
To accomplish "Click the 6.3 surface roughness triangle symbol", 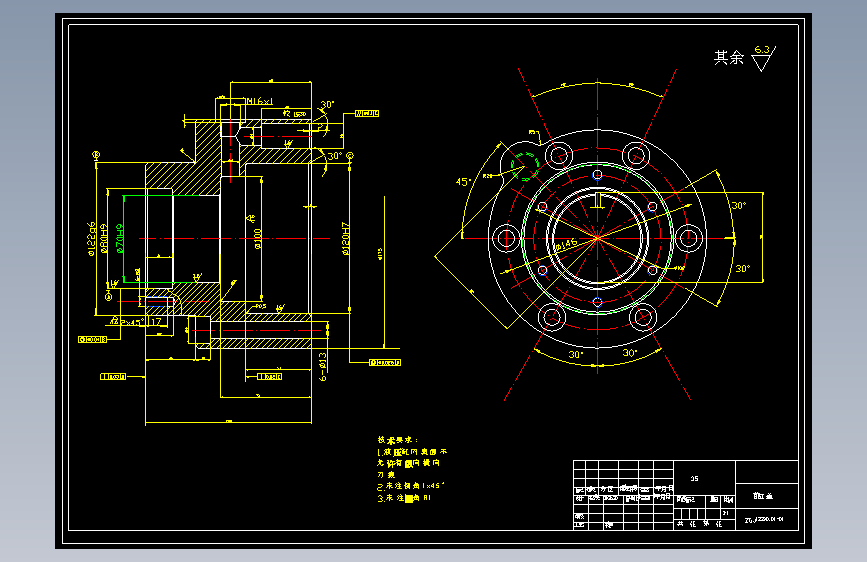I will 764,58.
